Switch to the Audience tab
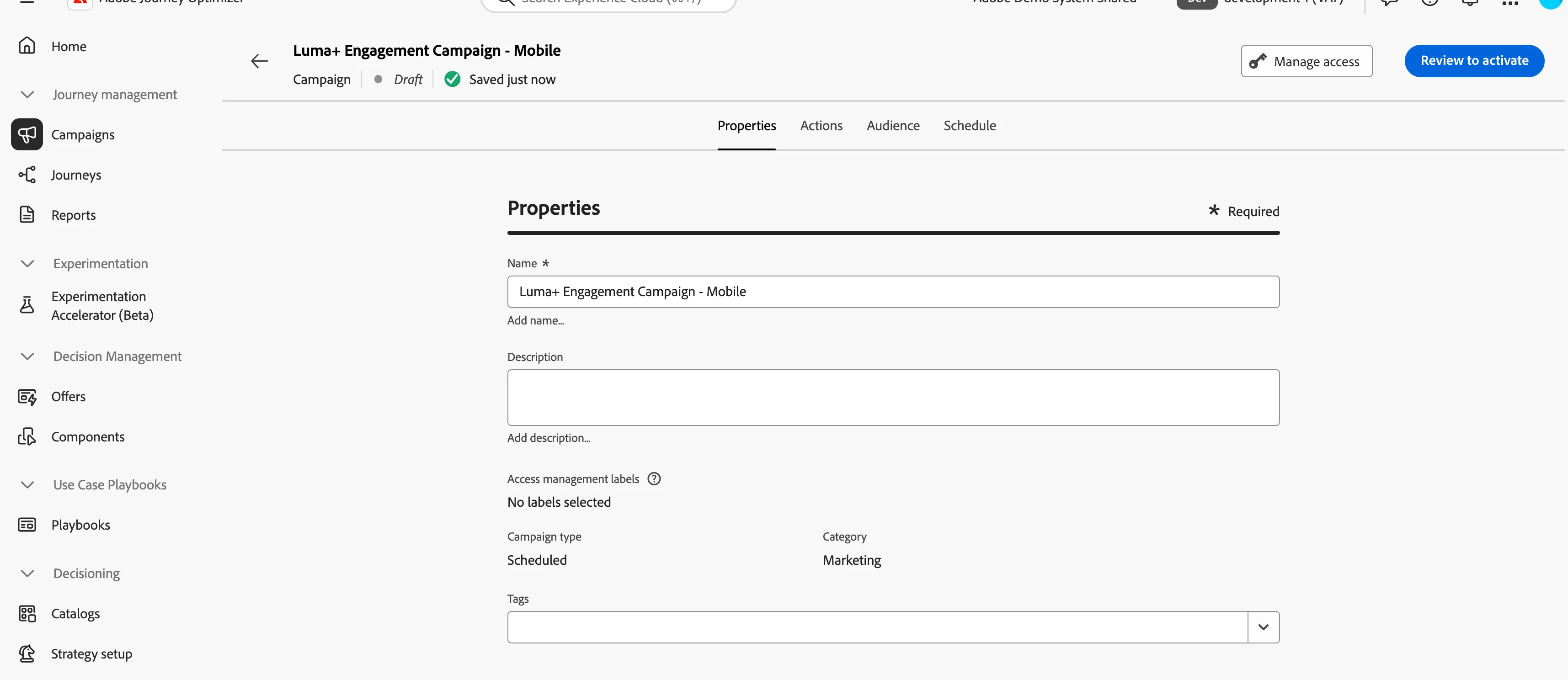This screenshot has height=680, width=1568. (x=893, y=126)
